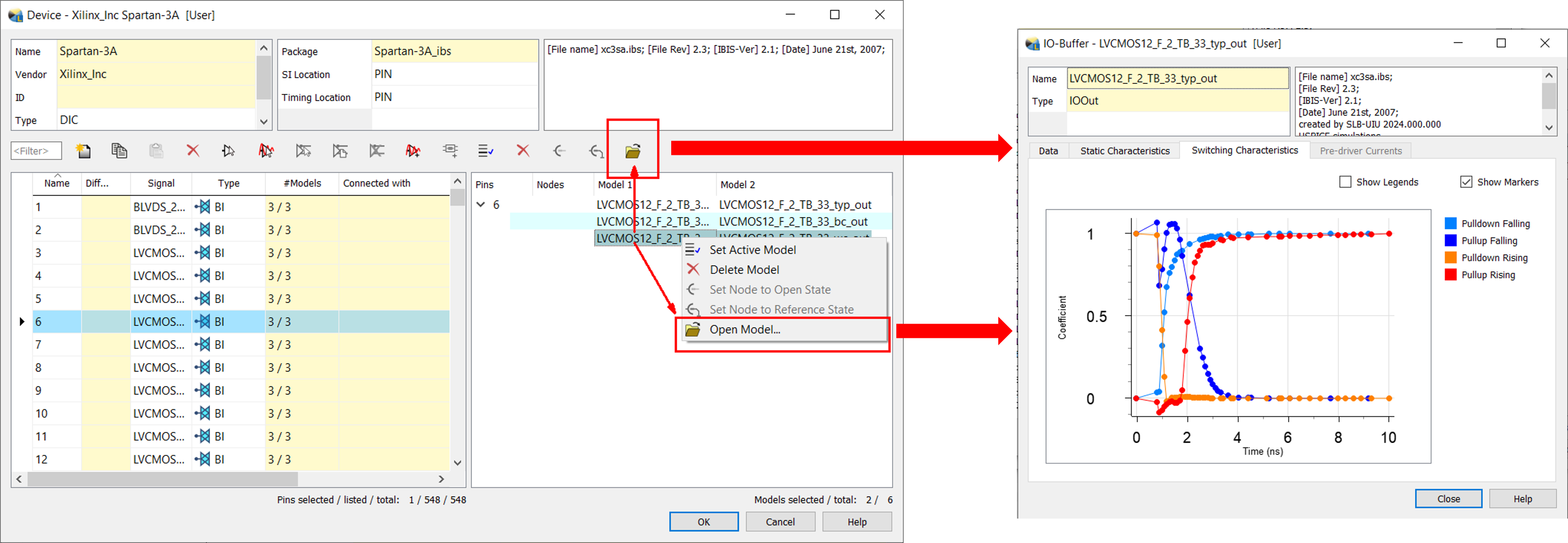Click the pin Filter input field

point(36,151)
